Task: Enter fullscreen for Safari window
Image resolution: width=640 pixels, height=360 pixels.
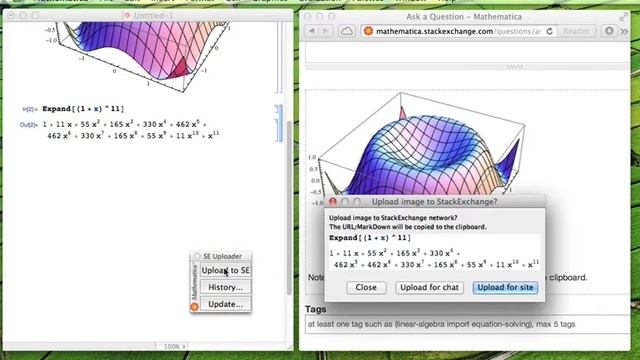Action: (623, 17)
